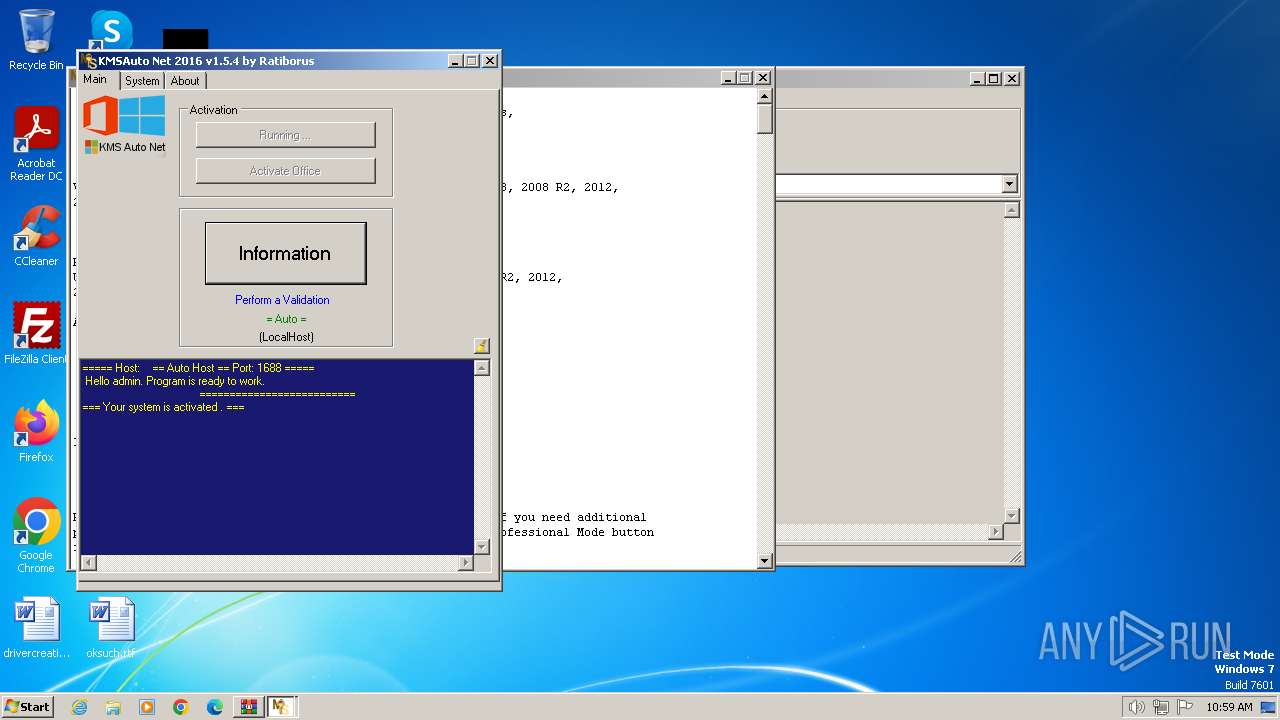Click the text window scrollbar up arrow

[x=765, y=97]
